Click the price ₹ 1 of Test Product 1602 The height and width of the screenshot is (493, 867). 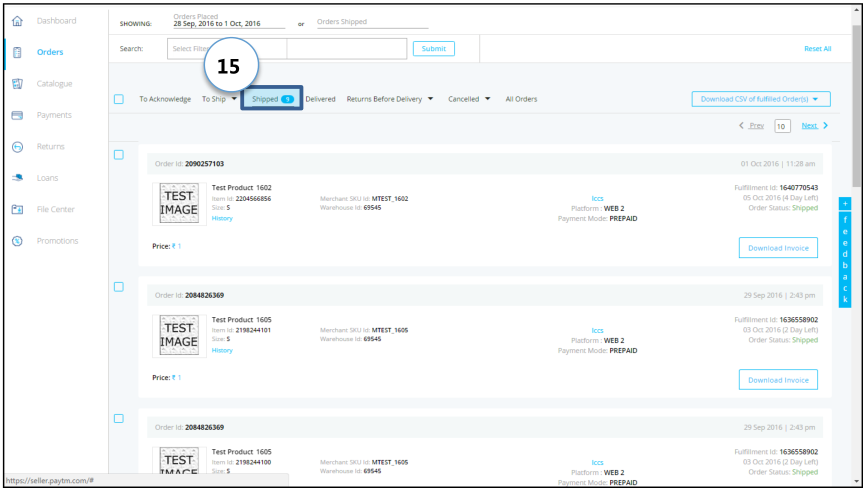tap(176, 246)
